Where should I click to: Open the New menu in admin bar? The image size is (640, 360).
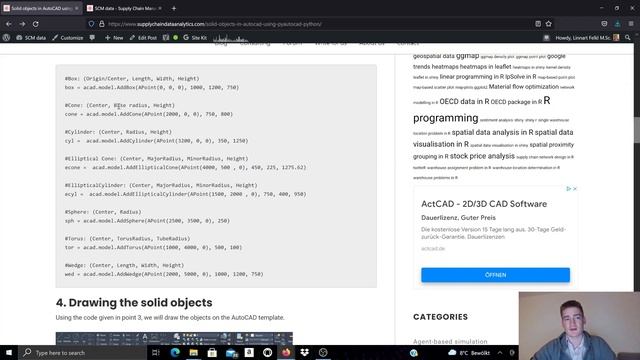coord(114,38)
